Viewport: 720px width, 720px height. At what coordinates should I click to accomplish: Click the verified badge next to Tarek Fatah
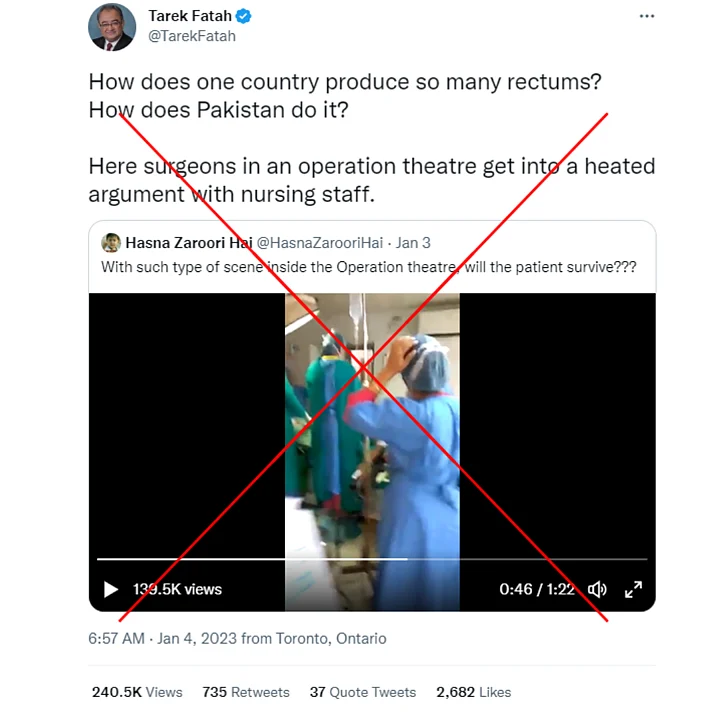(243, 16)
